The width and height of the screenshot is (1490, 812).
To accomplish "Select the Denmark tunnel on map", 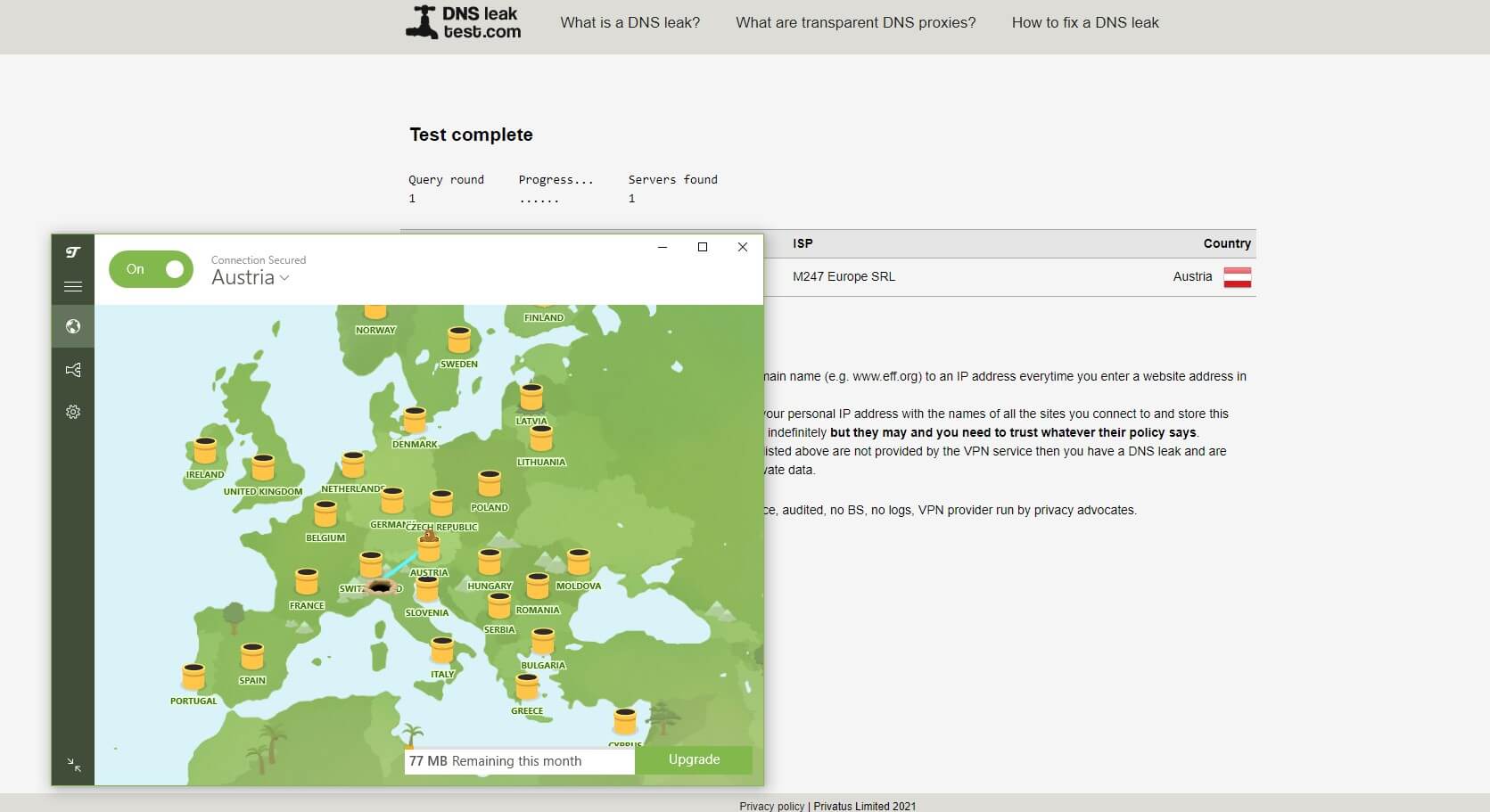I will pyautogui.click(x=415, y=420).
